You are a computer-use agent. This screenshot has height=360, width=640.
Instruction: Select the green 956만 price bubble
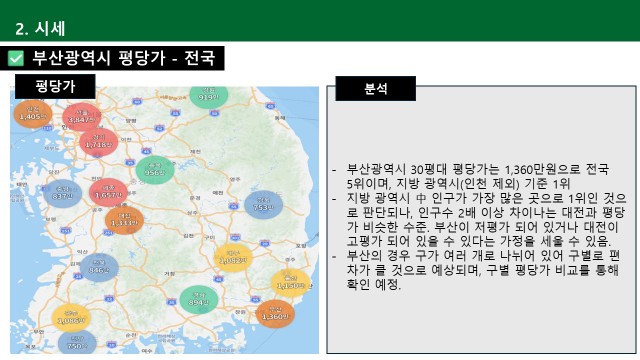pyautogui.click(x=155, y=170)
